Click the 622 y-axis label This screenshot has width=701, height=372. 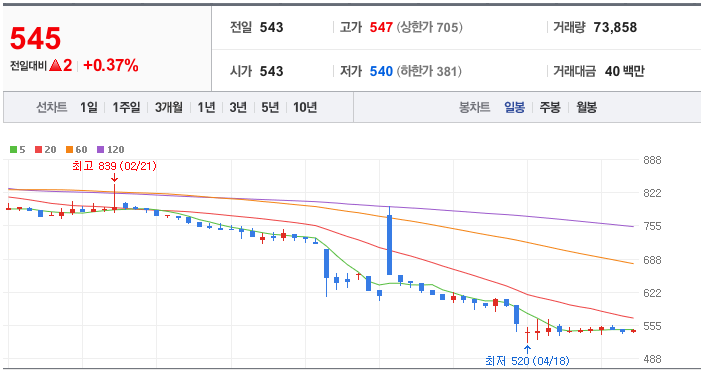click(652, 293)
